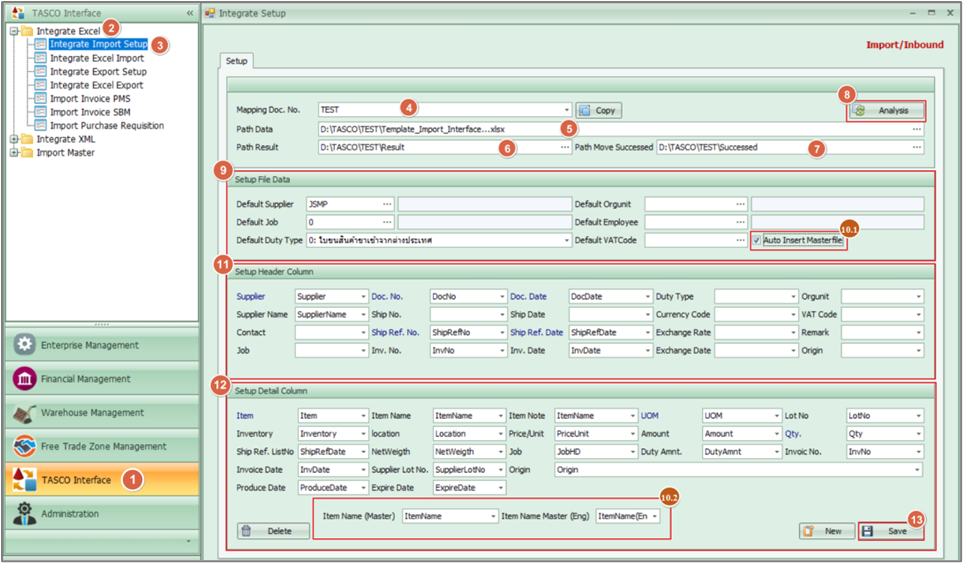Viewport: 963px width, 563px height.
Task: Click the Financial Management module icon
Action: tap(25, 379)
